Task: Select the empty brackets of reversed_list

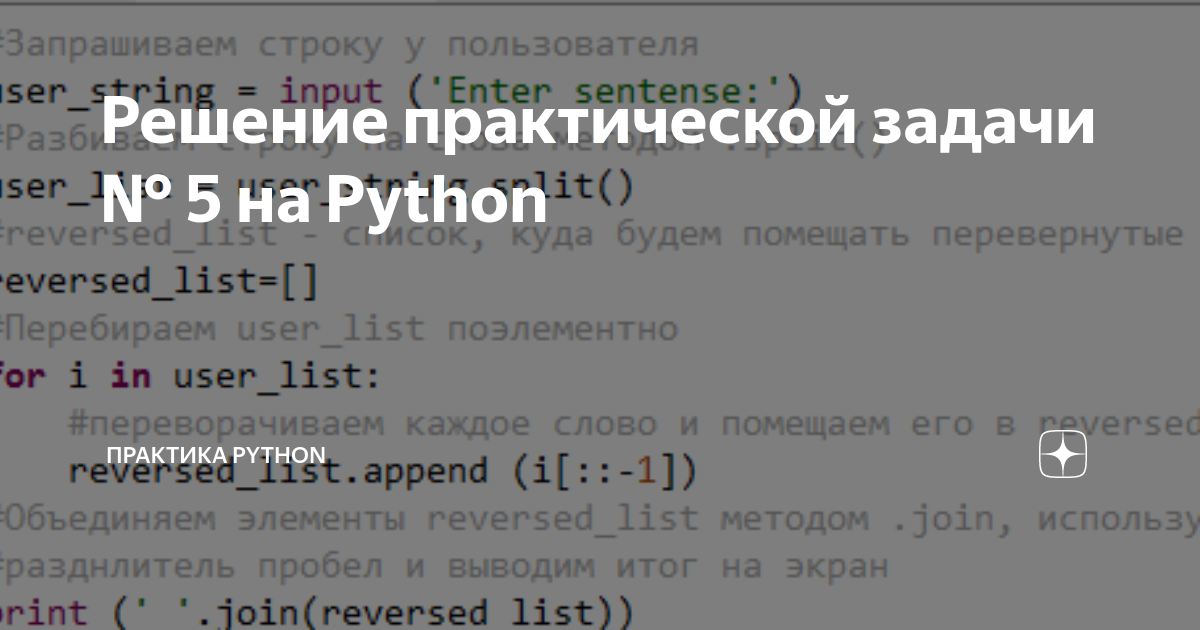Action: pos(300,280)
